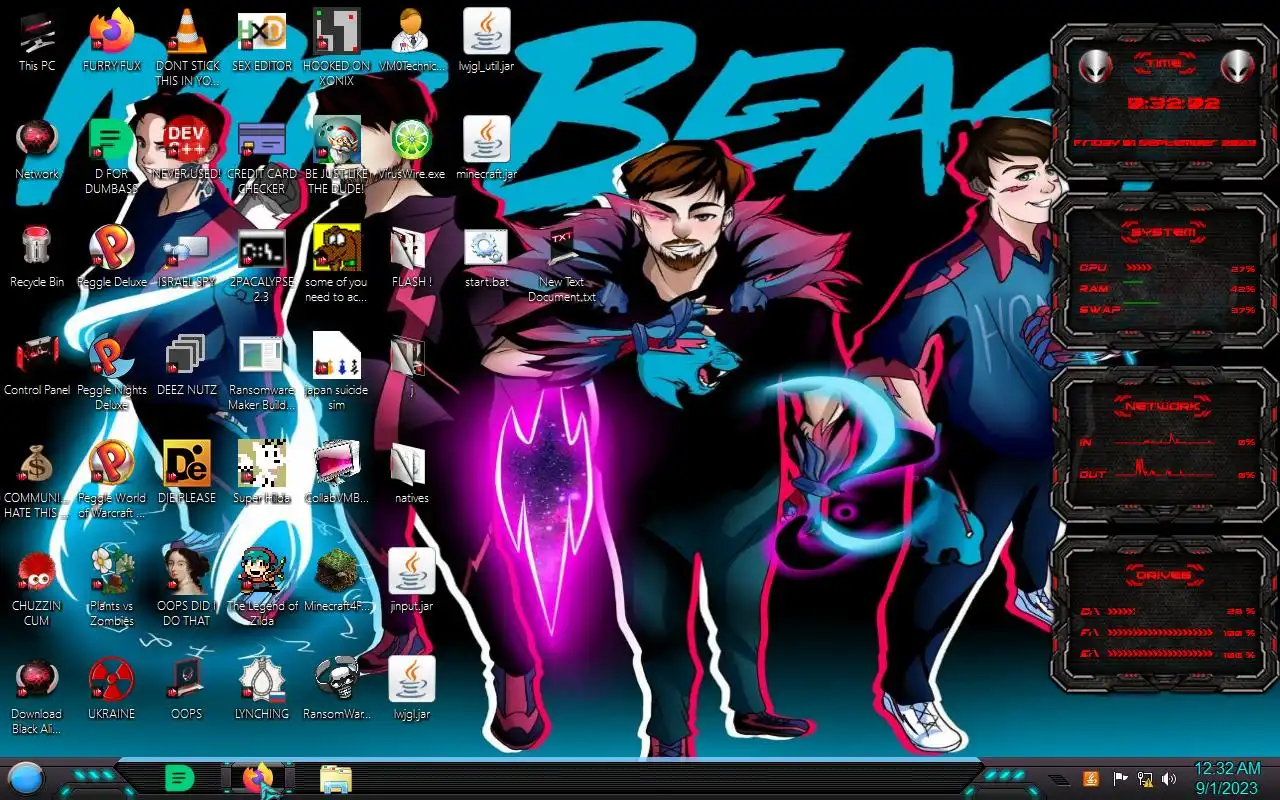Select the VLC cone desktop shortcut

pos(187,47)
